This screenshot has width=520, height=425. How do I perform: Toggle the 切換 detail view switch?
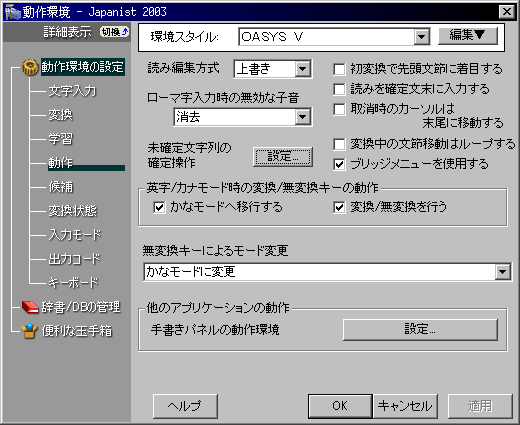(x=114, y=32)
